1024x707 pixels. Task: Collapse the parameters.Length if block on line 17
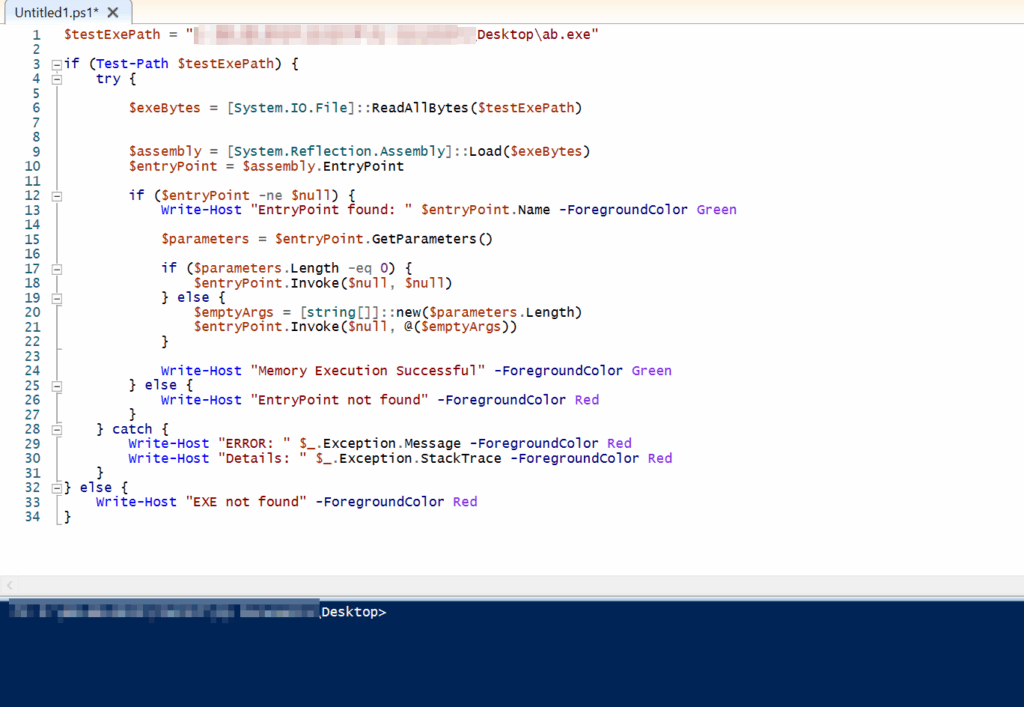(57, 269)
